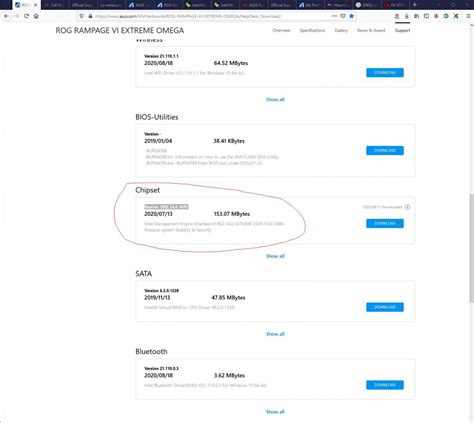The width and height of the screenshot is (474, 423).
Task: Open the Gallery page tab
Action: pyautogui.click(x=341, y=30)
